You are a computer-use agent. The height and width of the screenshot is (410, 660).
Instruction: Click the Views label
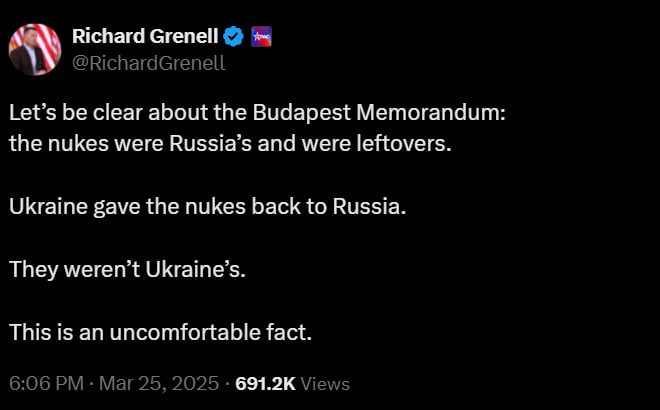[325, 383]
